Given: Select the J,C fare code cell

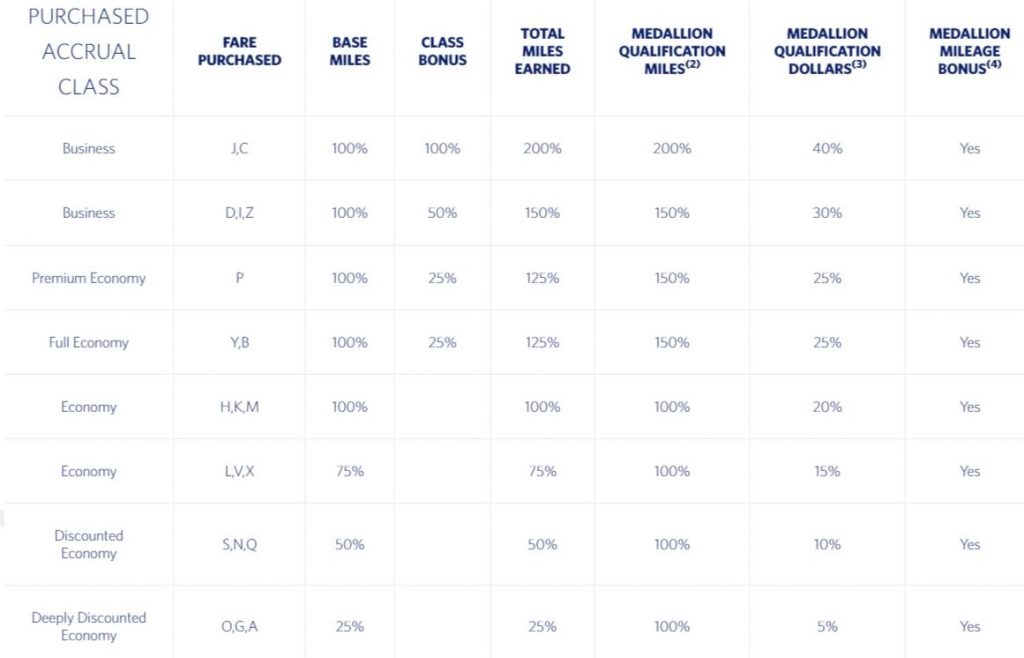Looking at the screenshot, I should click(x=239, y=148).
